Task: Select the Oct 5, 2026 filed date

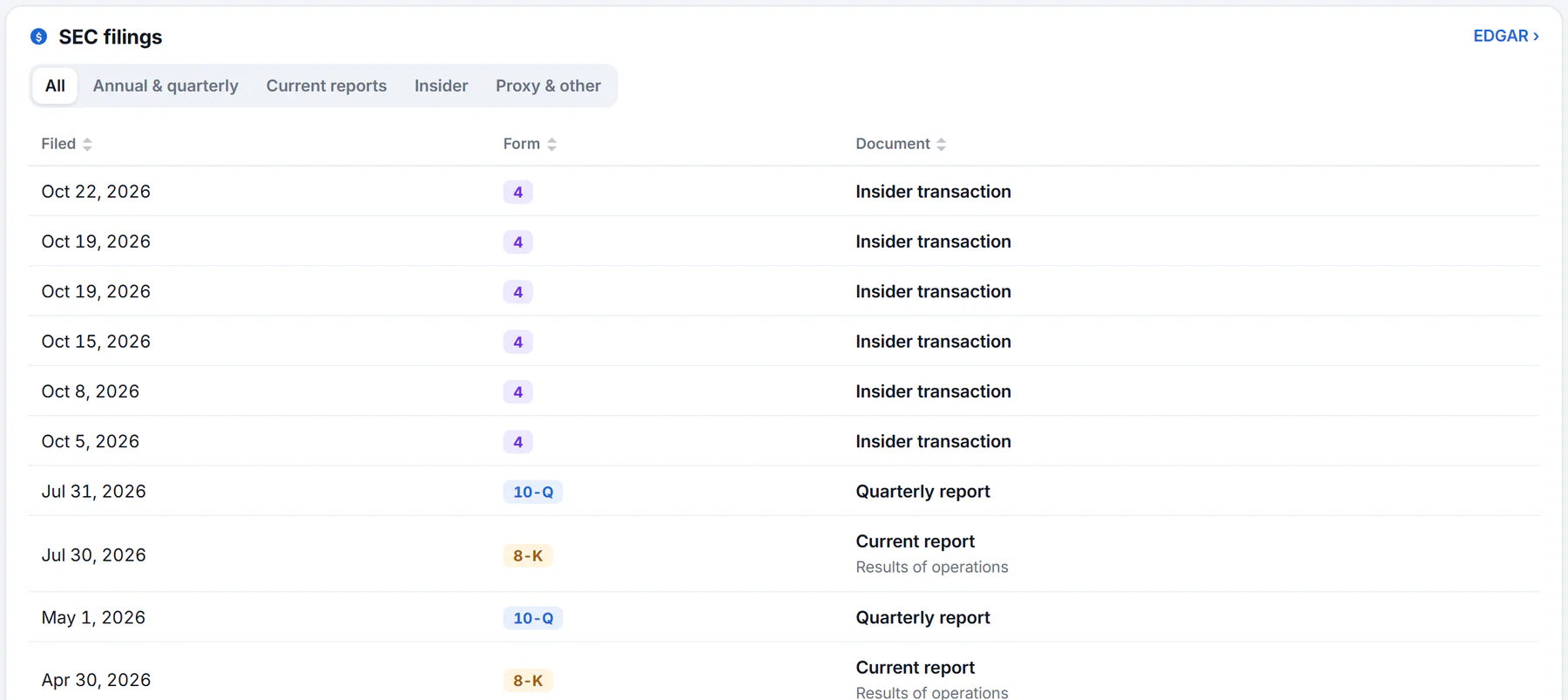Action: tap(91, 442)
